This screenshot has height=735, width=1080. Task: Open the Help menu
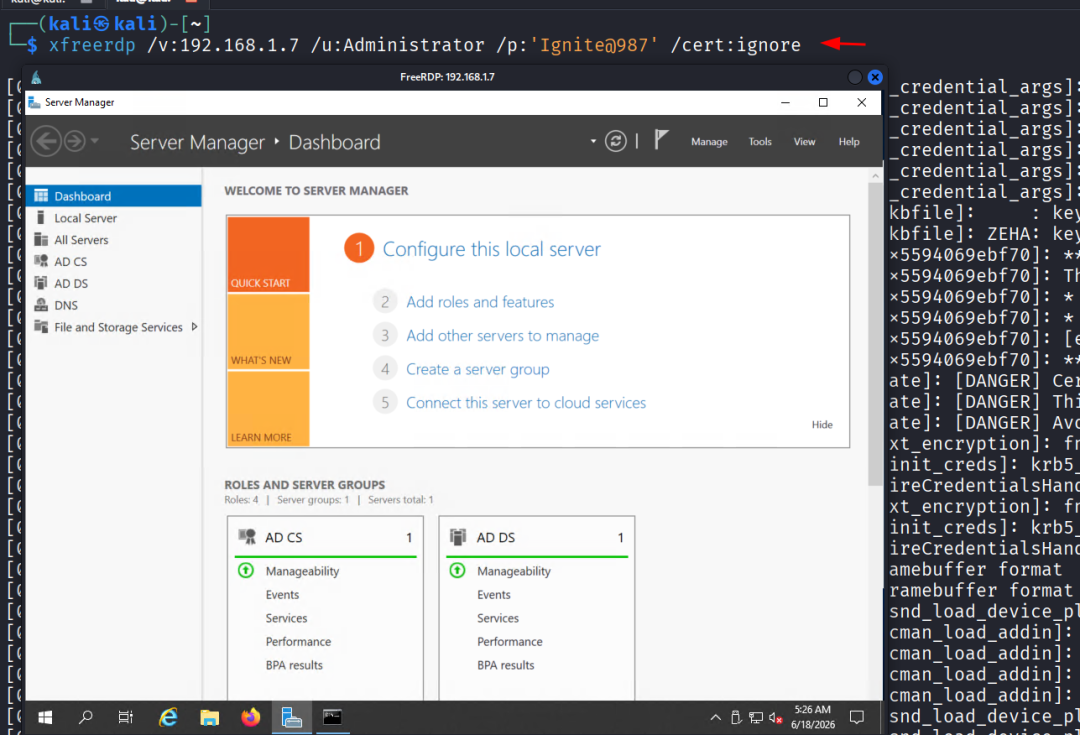tap(849, 141)
